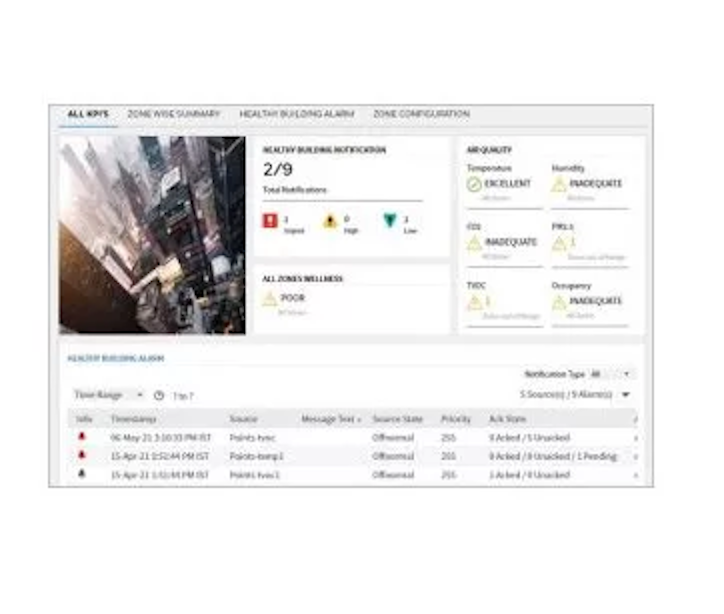Click the PM2.5 warning icon
The image size is (724, 614).
pyautogui.click(x=559, y=243)
